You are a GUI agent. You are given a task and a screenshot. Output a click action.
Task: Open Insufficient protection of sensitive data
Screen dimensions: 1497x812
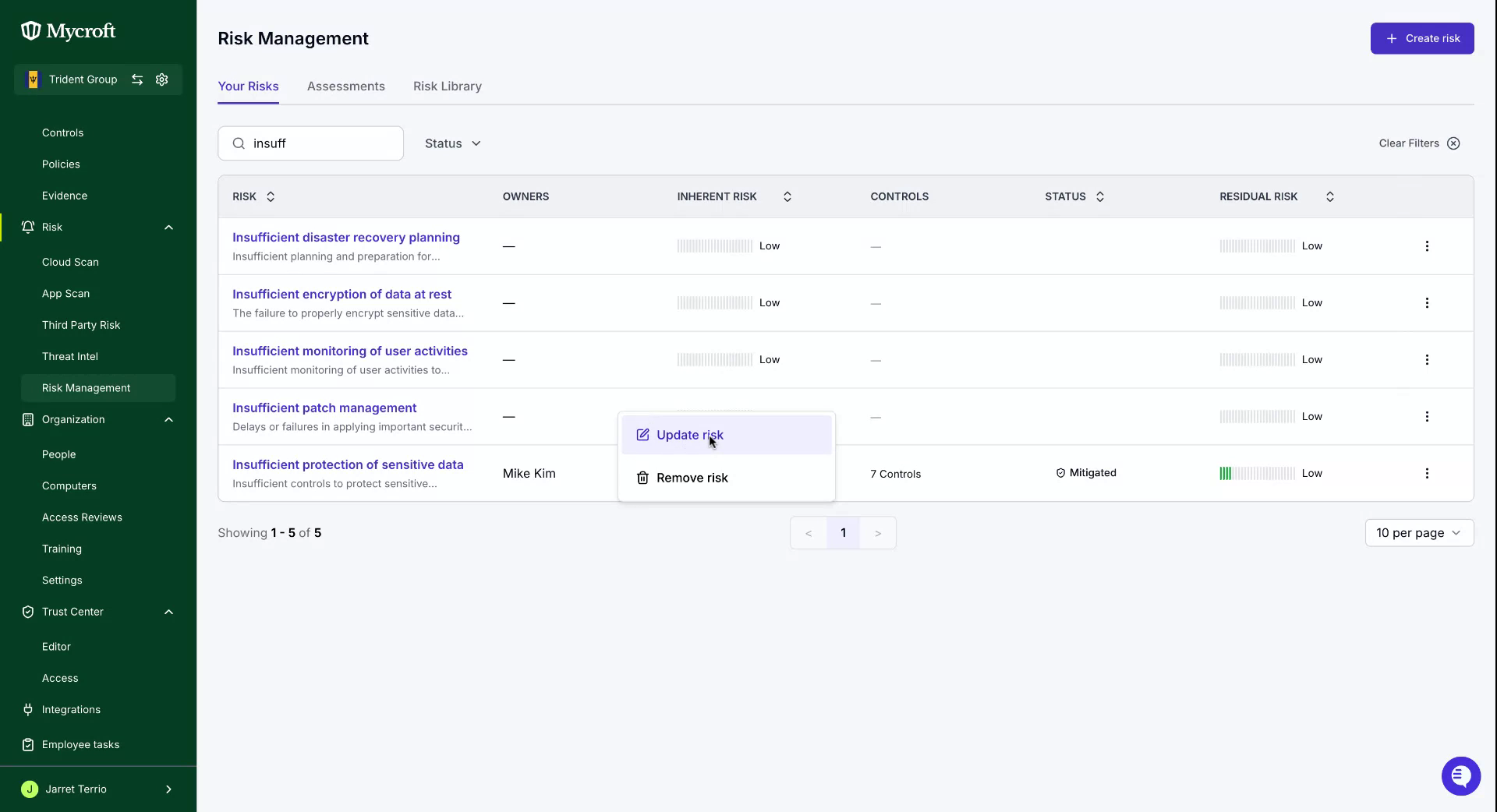point(348,465)
